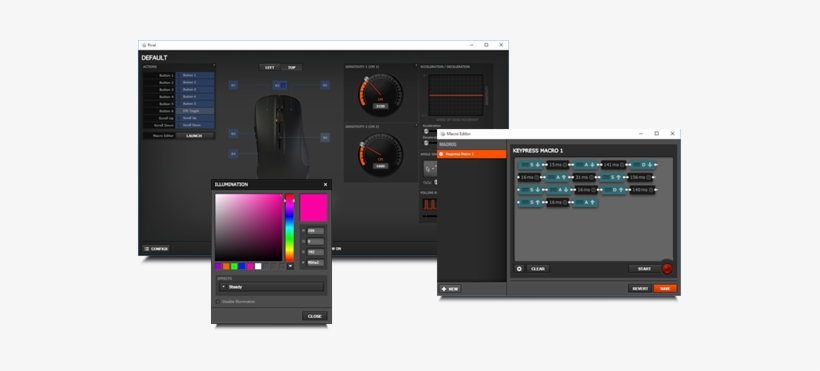Click the rainbow hue slider
Viewport: 820px width, 371px height.
click(289, 228)
